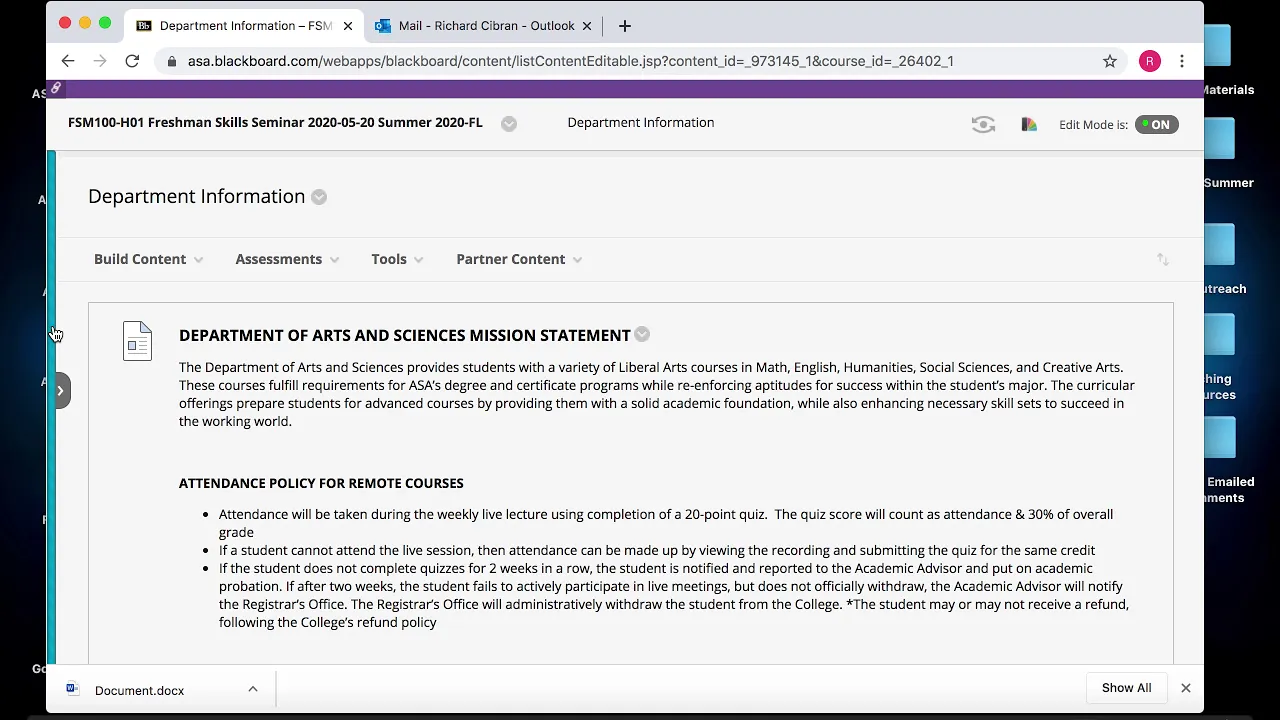Open the Assessments menu
The image size is (1280, 720).
pos(287,259)
